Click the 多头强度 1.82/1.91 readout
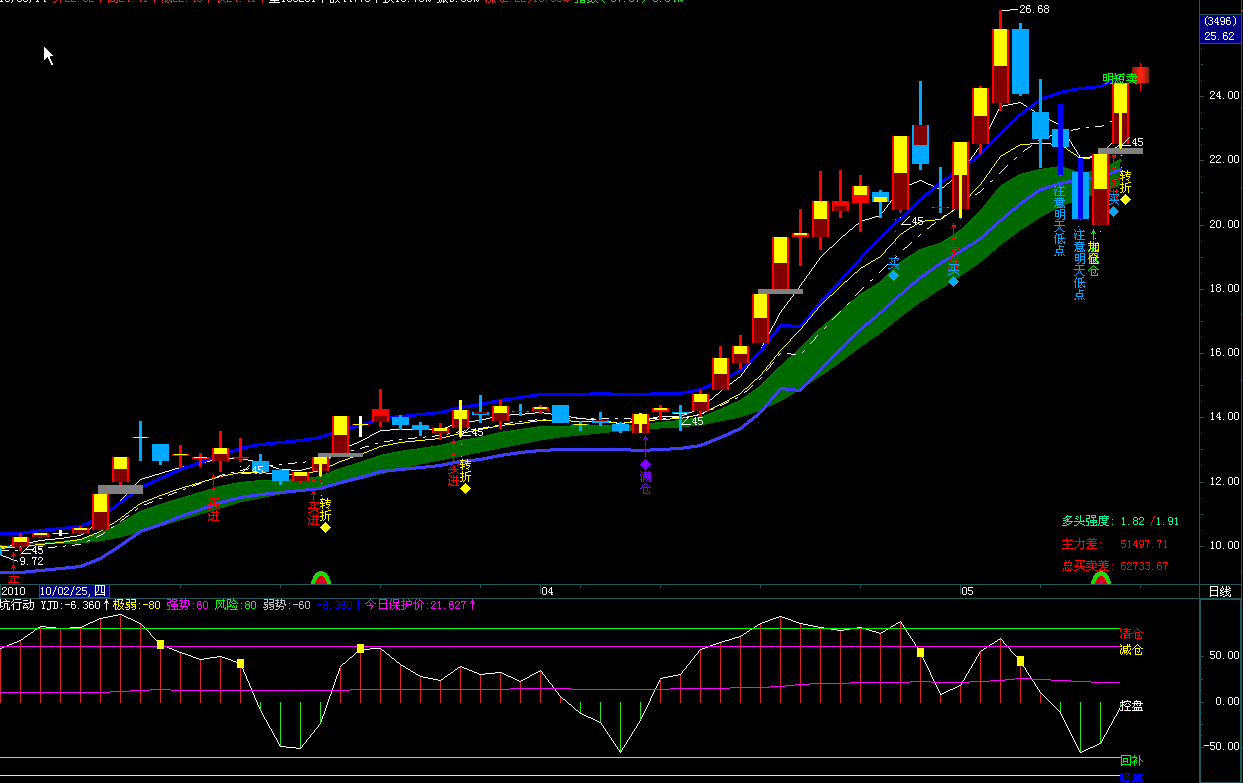 click(x=1120, y=521)
